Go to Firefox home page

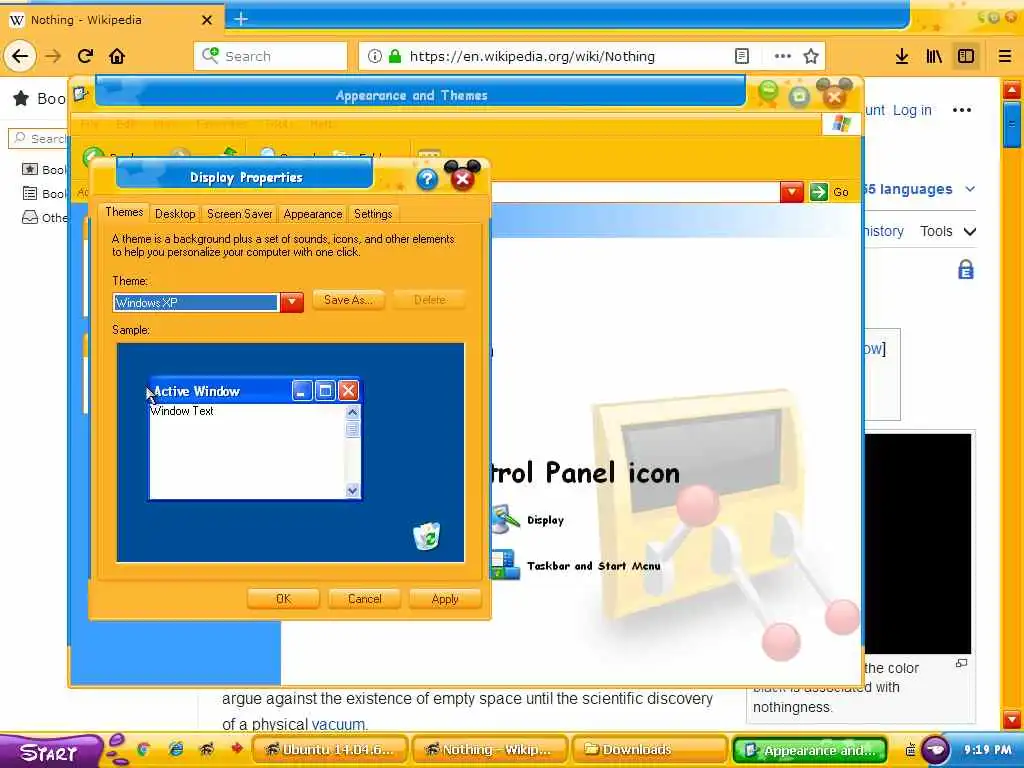pos(117,56)
